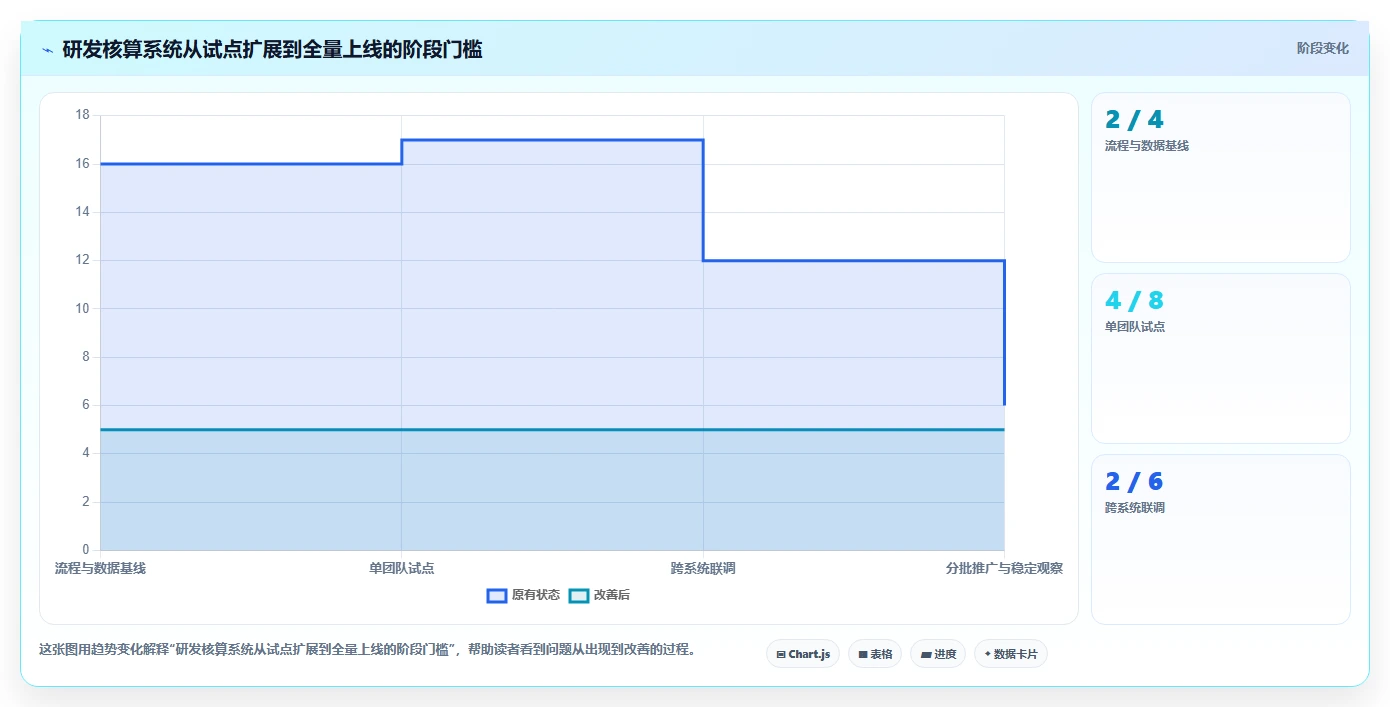Click the 数据卡片 tag
Screen dimensions: 1390x707
coord(1011,654)
